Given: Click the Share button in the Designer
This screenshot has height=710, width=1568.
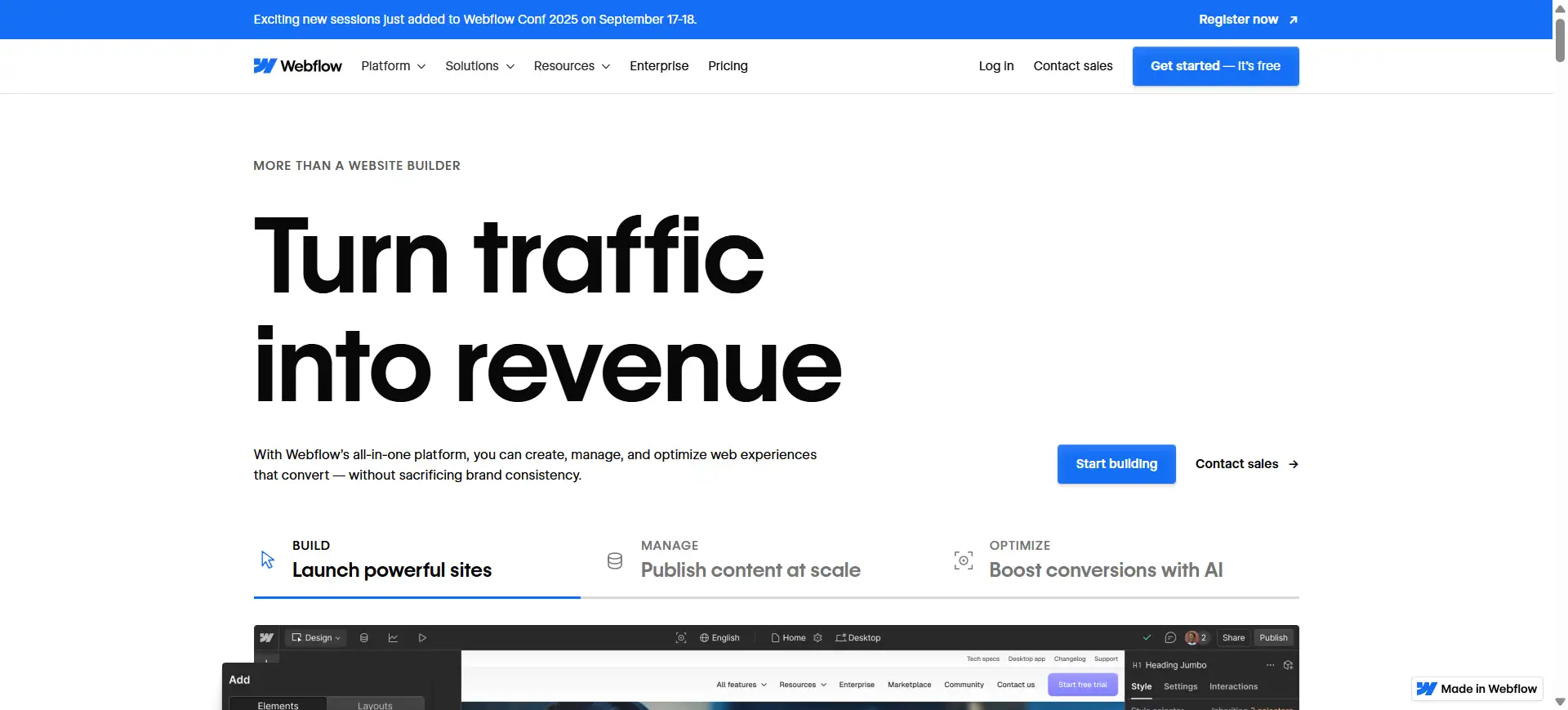Looking at the screenshot, I should tap(1234, 638).
